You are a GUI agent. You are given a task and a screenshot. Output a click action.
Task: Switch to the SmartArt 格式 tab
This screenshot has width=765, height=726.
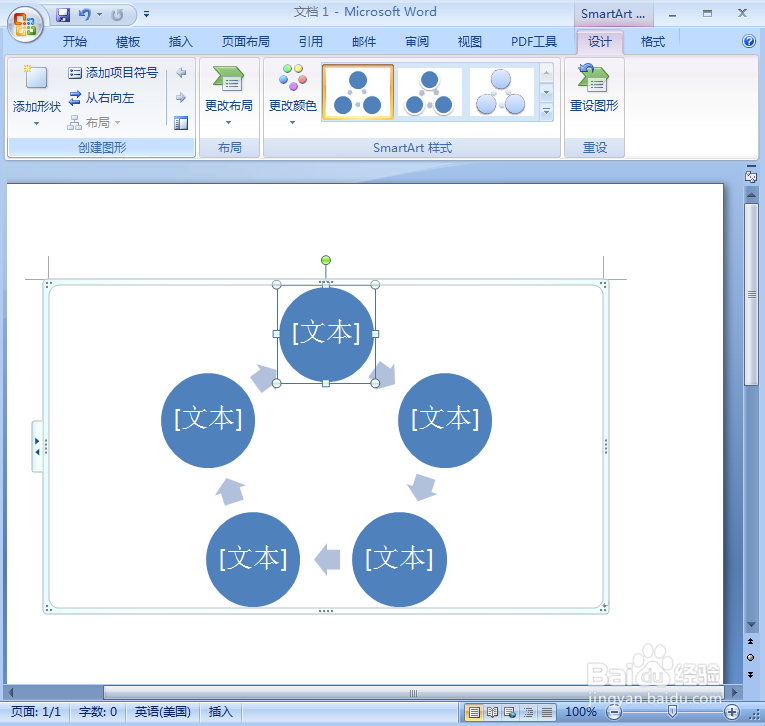click(x=653, y=42)
